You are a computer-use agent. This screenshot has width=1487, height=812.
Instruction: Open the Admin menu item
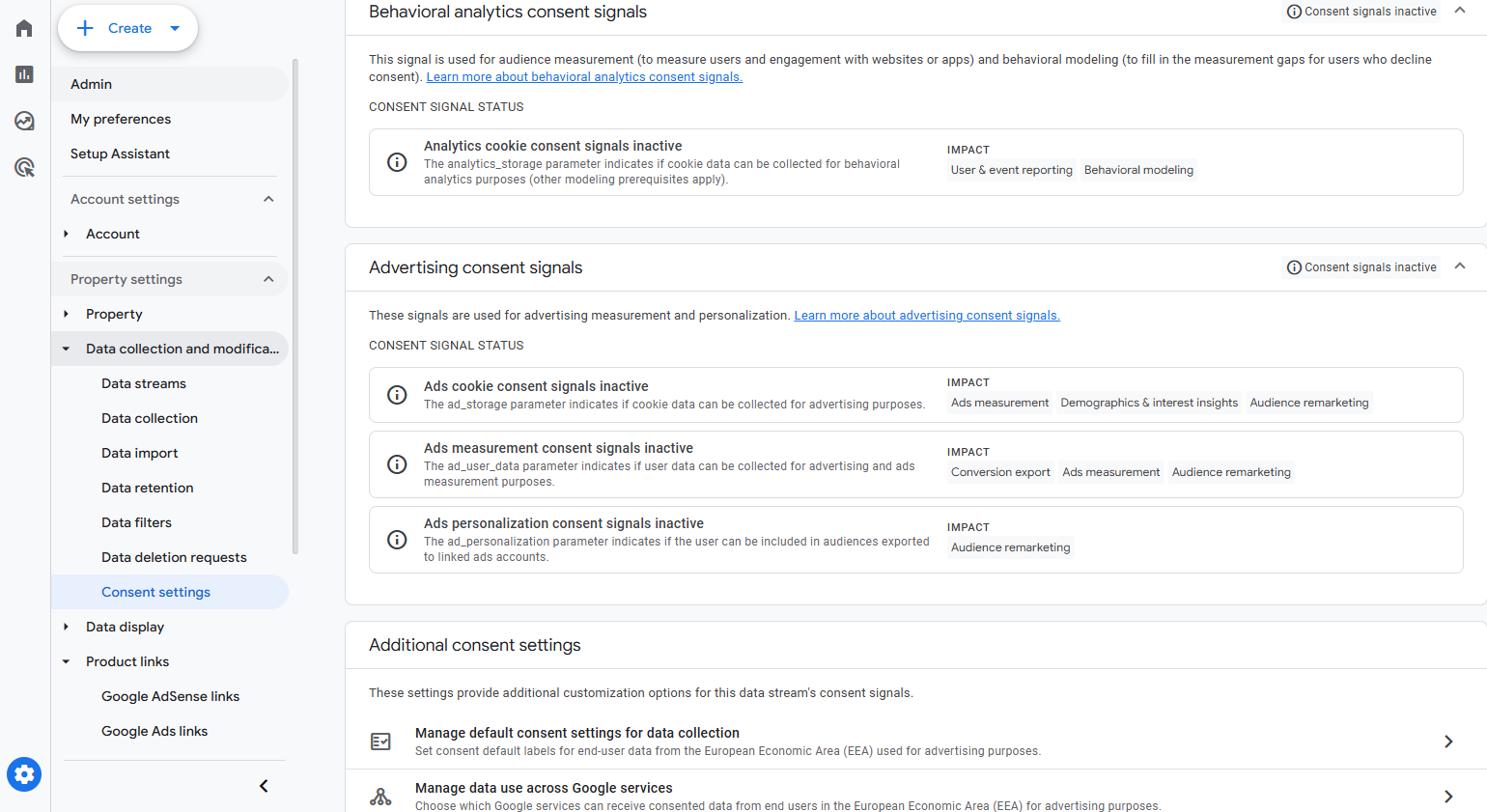point(170,84)
